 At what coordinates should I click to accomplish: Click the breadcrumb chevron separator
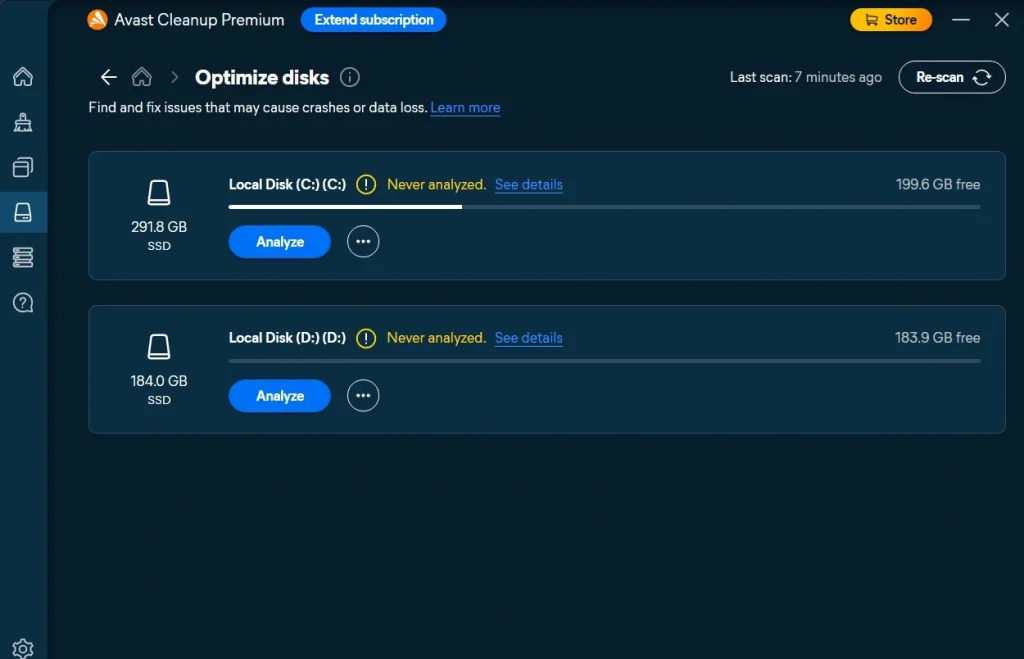point(174,77)
